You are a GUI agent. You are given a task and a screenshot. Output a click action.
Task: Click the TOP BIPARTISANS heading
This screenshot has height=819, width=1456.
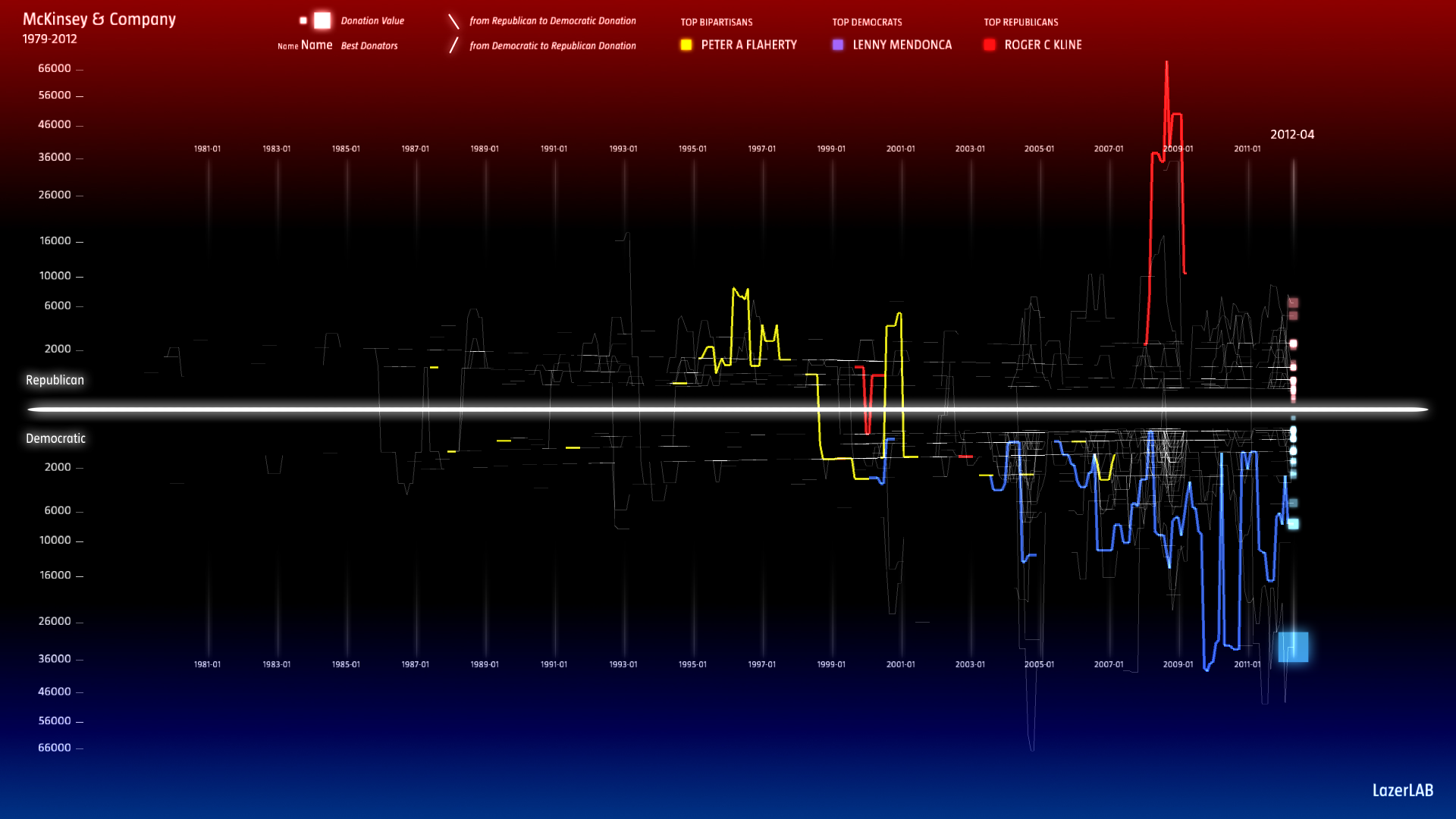tap(717, 22)
